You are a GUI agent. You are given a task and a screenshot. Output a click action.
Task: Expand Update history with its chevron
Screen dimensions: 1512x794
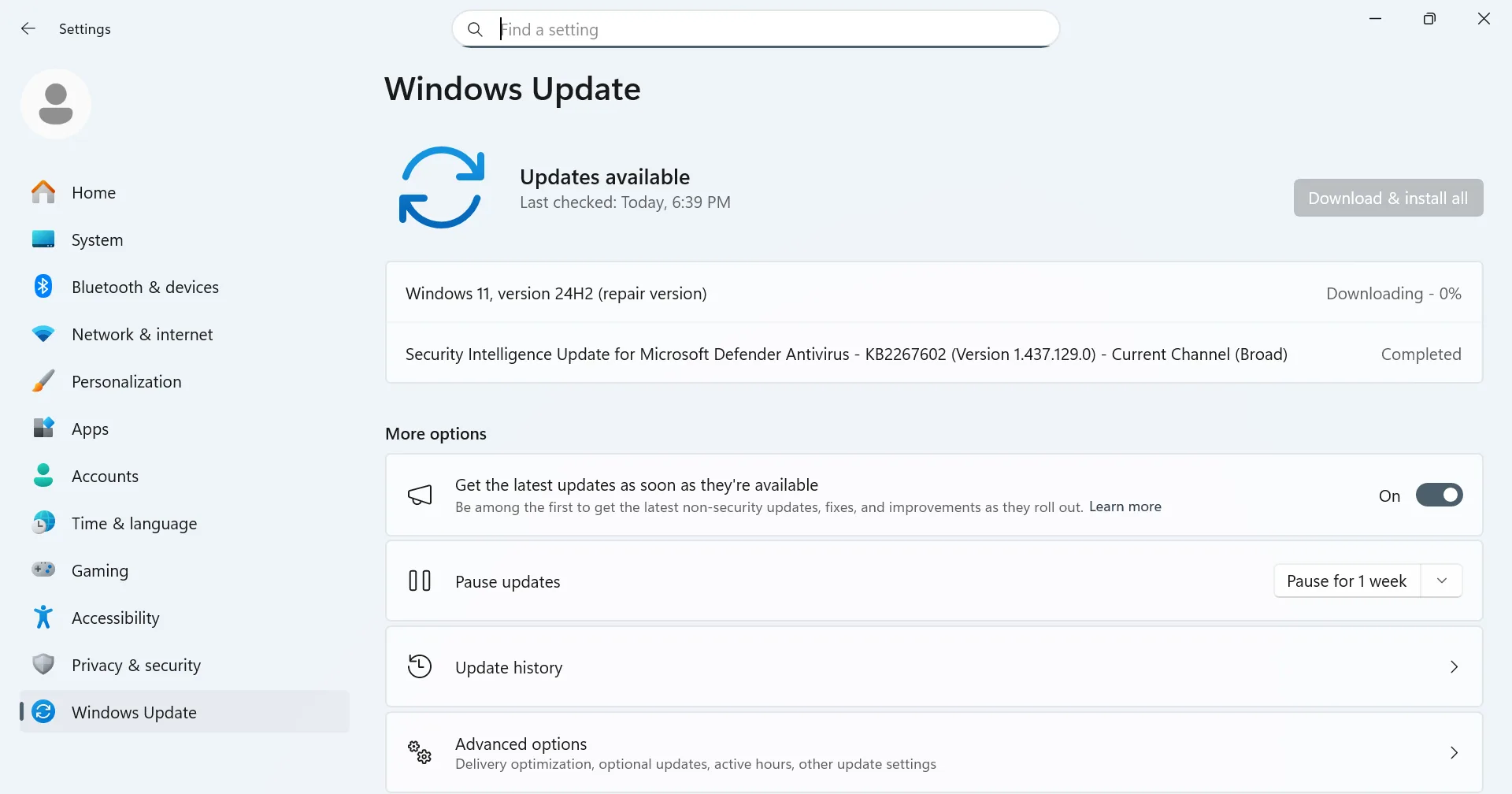click(1454, 666)
